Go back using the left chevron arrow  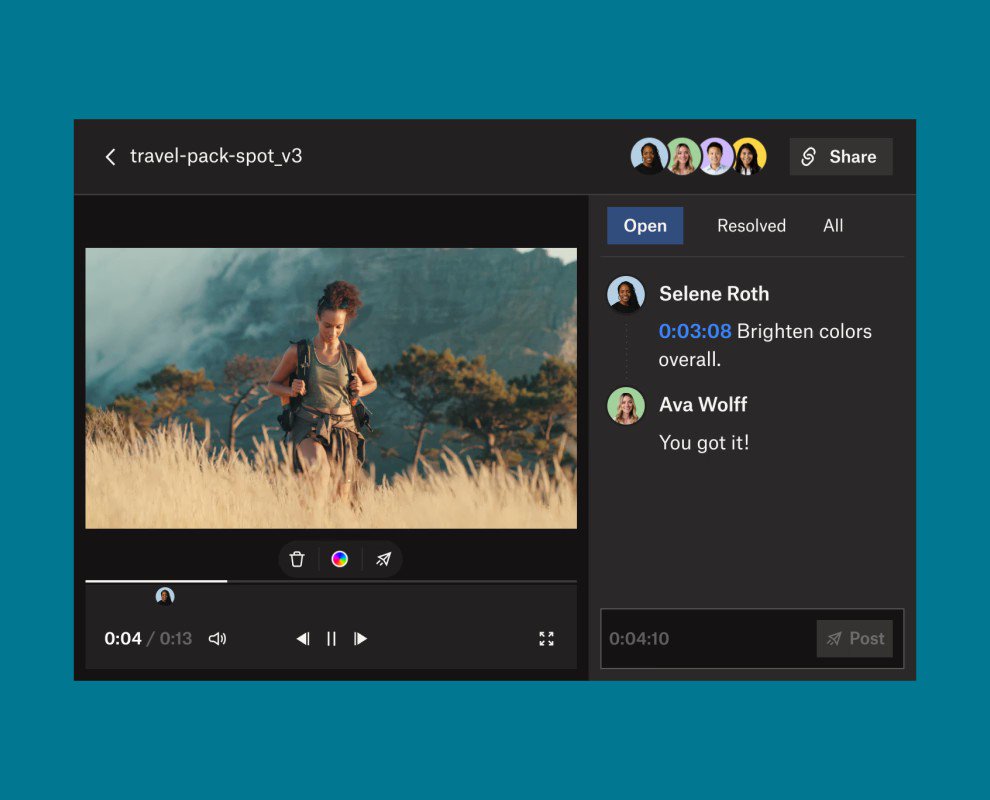pos(110,157)
